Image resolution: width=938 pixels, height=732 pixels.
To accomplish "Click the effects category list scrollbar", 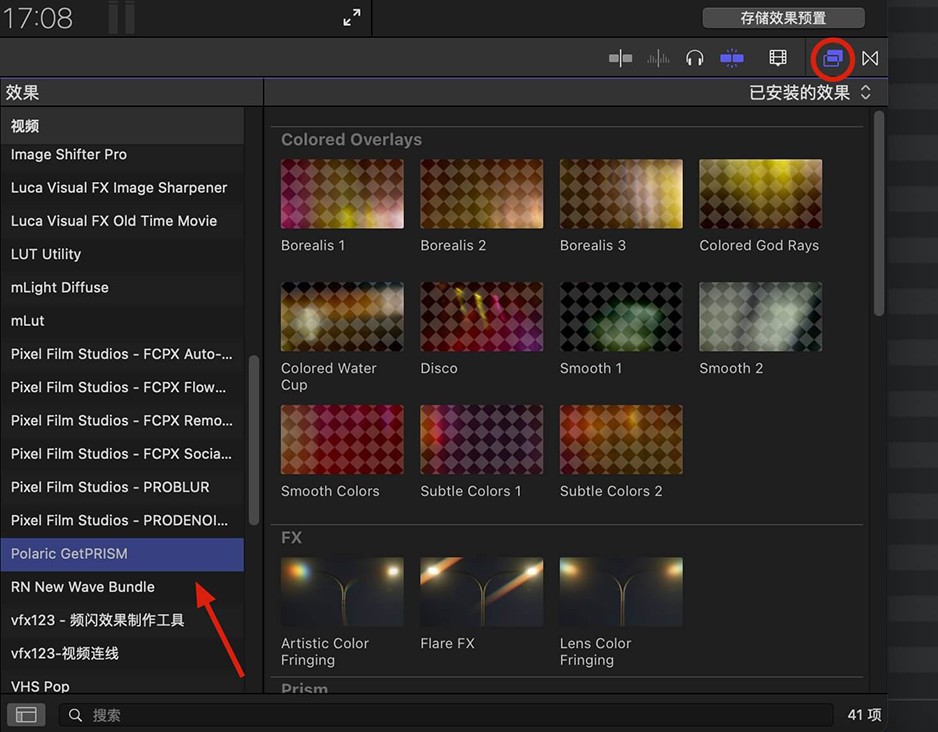I will 253,440.
